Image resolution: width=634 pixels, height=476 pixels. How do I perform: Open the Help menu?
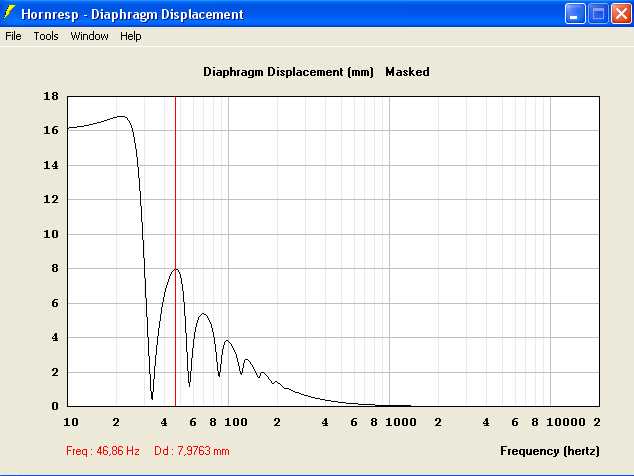131,36
